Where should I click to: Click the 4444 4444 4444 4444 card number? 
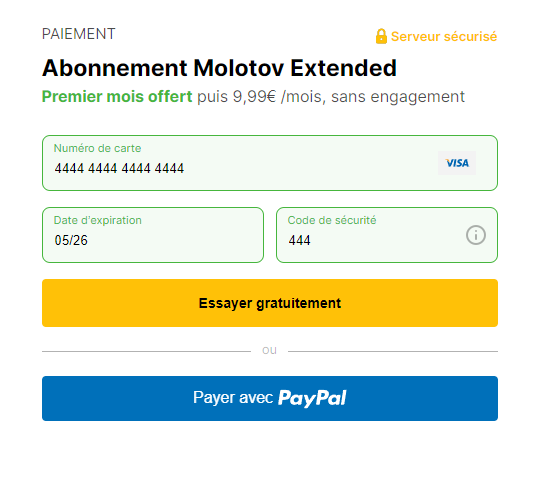coord(119,168)
